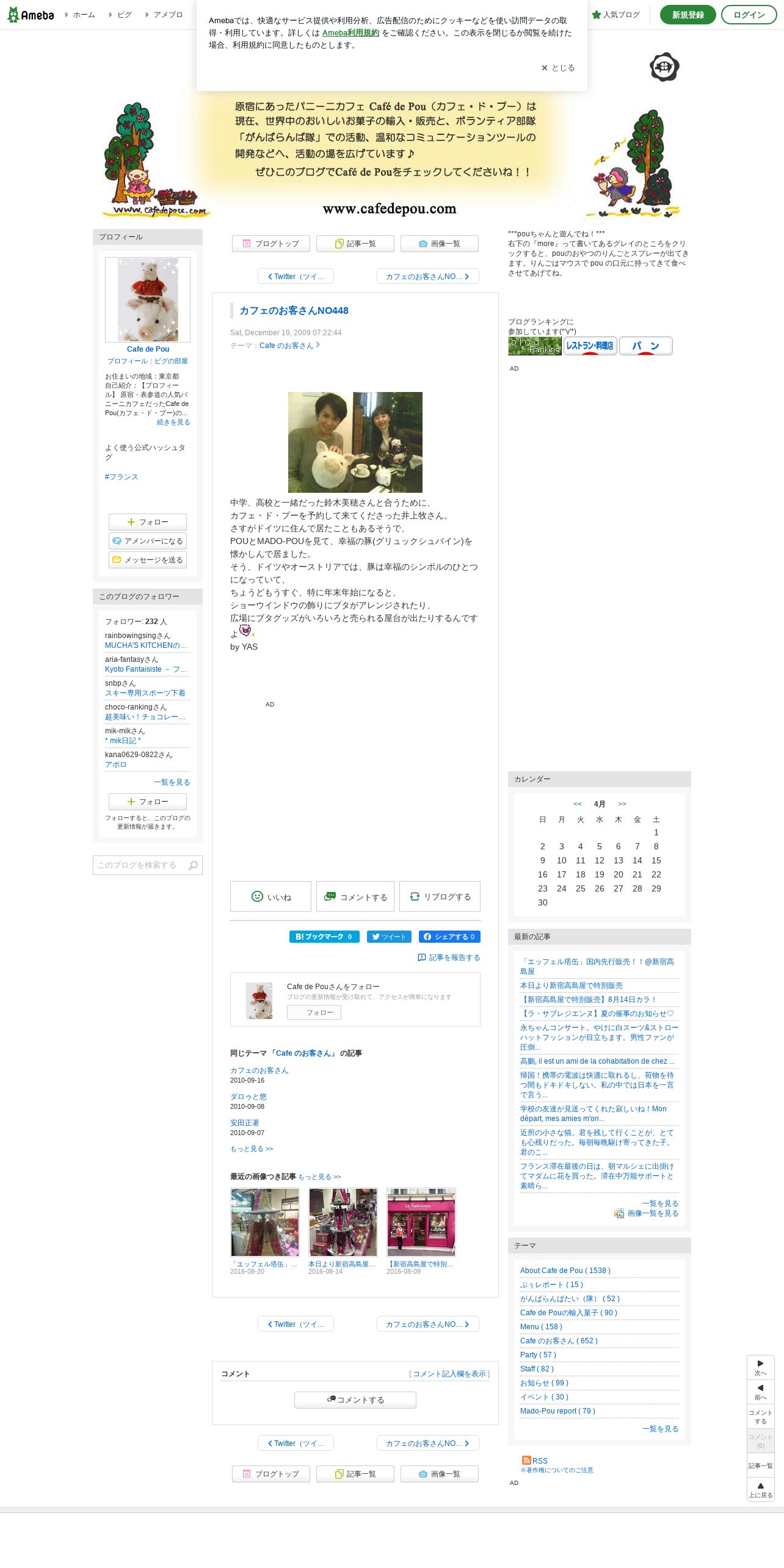Click the blog Ranking banner
The image size is (784, 1568).
(x=535, y=346)
